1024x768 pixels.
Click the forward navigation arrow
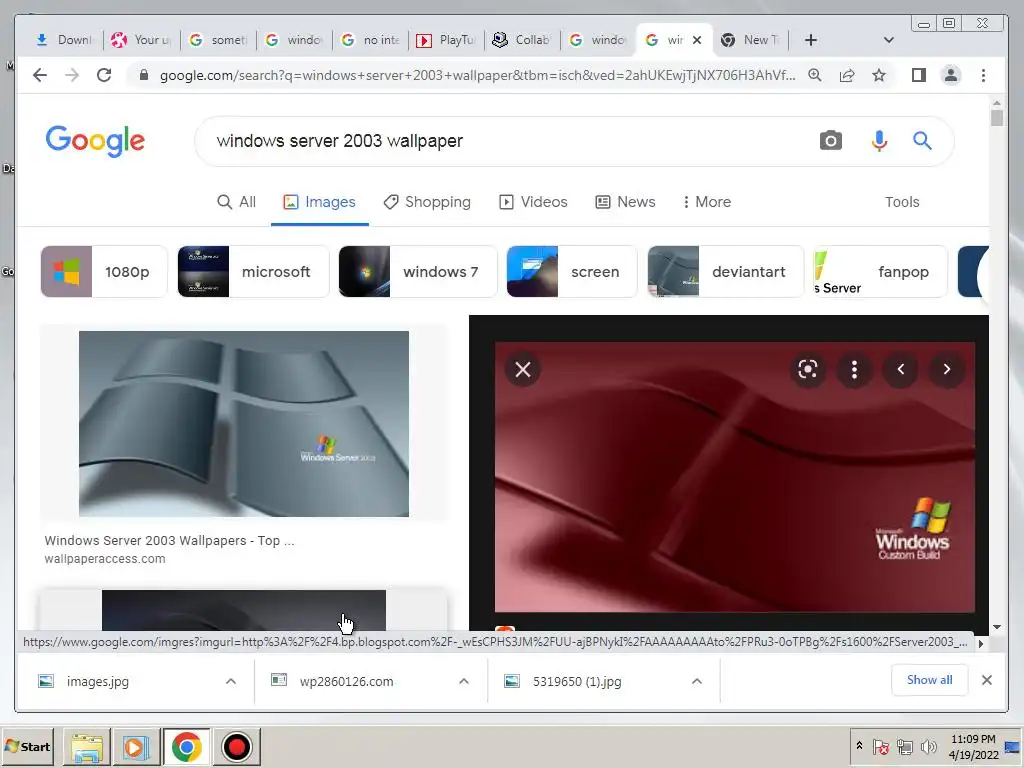click(72, 75)
